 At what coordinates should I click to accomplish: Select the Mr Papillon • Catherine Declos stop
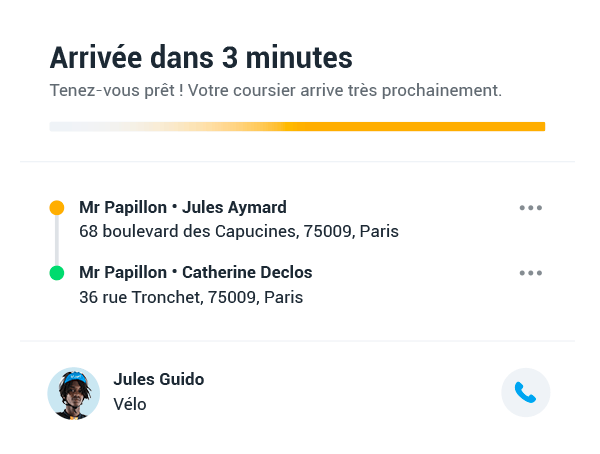click(x=196, y=273)
